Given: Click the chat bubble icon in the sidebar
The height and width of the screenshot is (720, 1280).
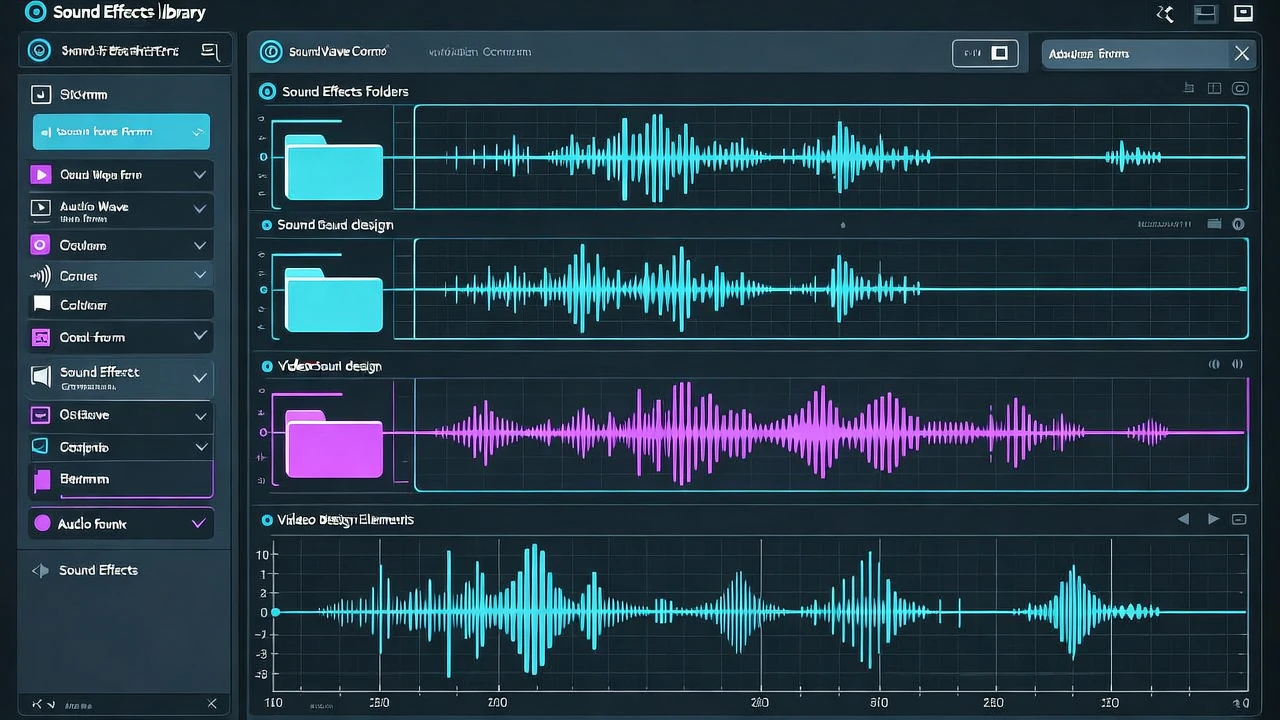Looking at the screenshot, I should pyautogui.click(x=41, y=305).
